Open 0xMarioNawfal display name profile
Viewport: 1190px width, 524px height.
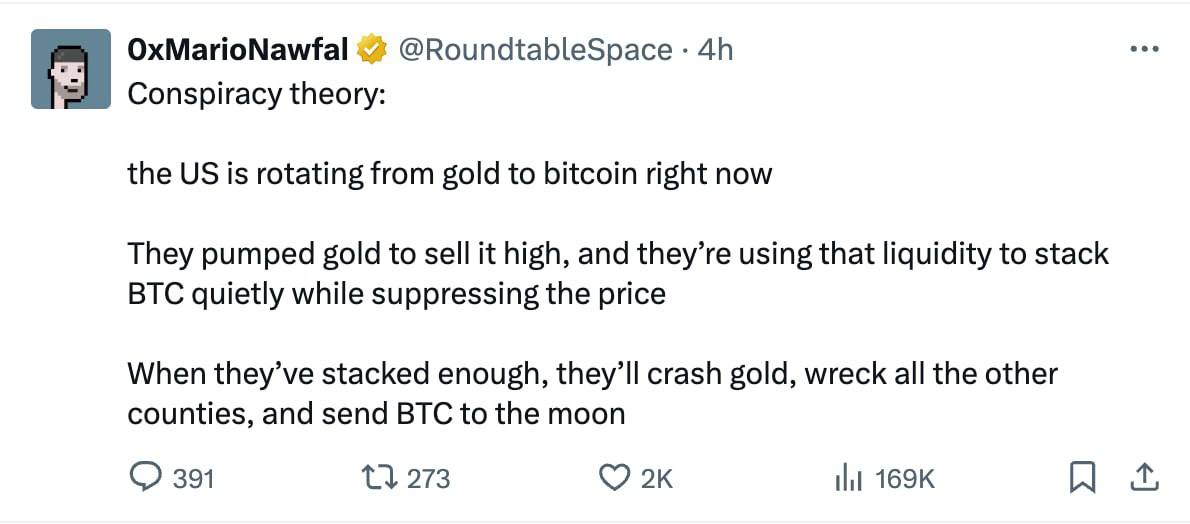(x=238, y=49)
